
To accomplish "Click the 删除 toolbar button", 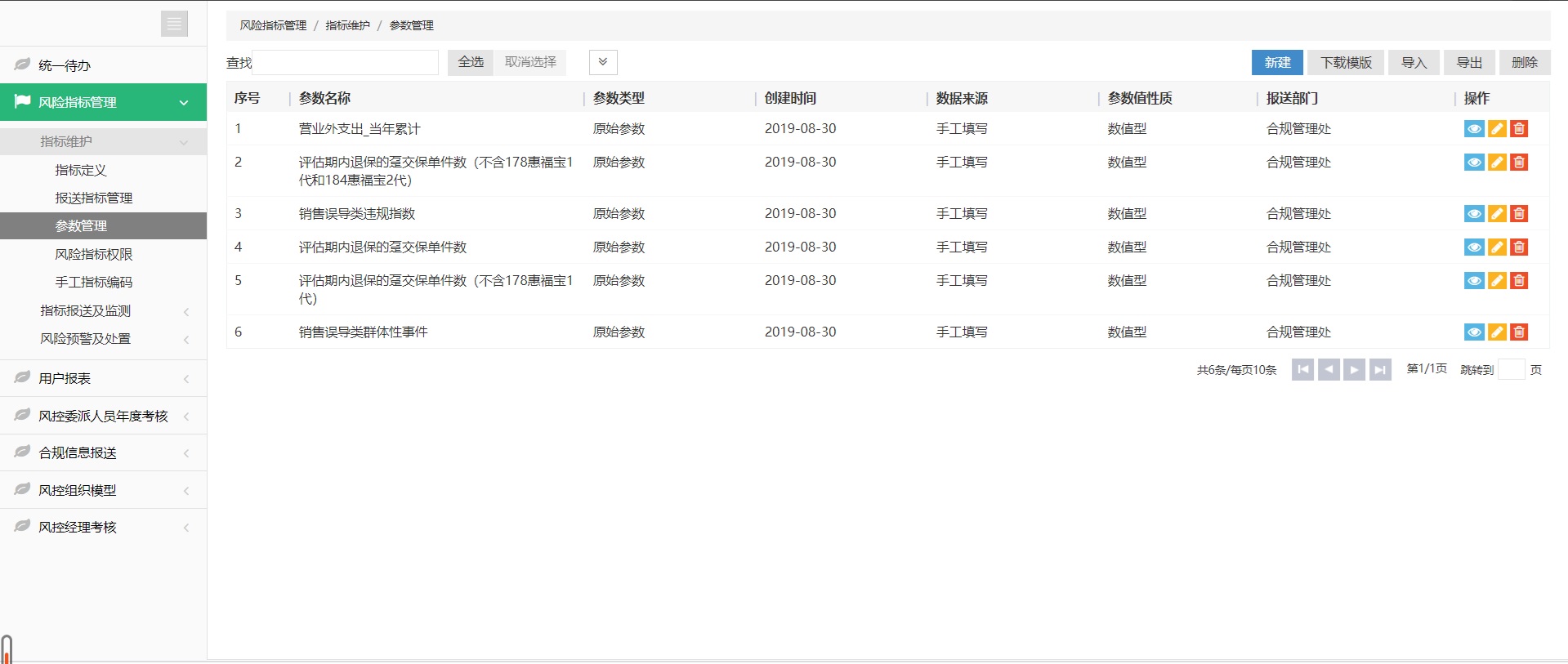I will pyautogui.click(x=1525, y=62).
